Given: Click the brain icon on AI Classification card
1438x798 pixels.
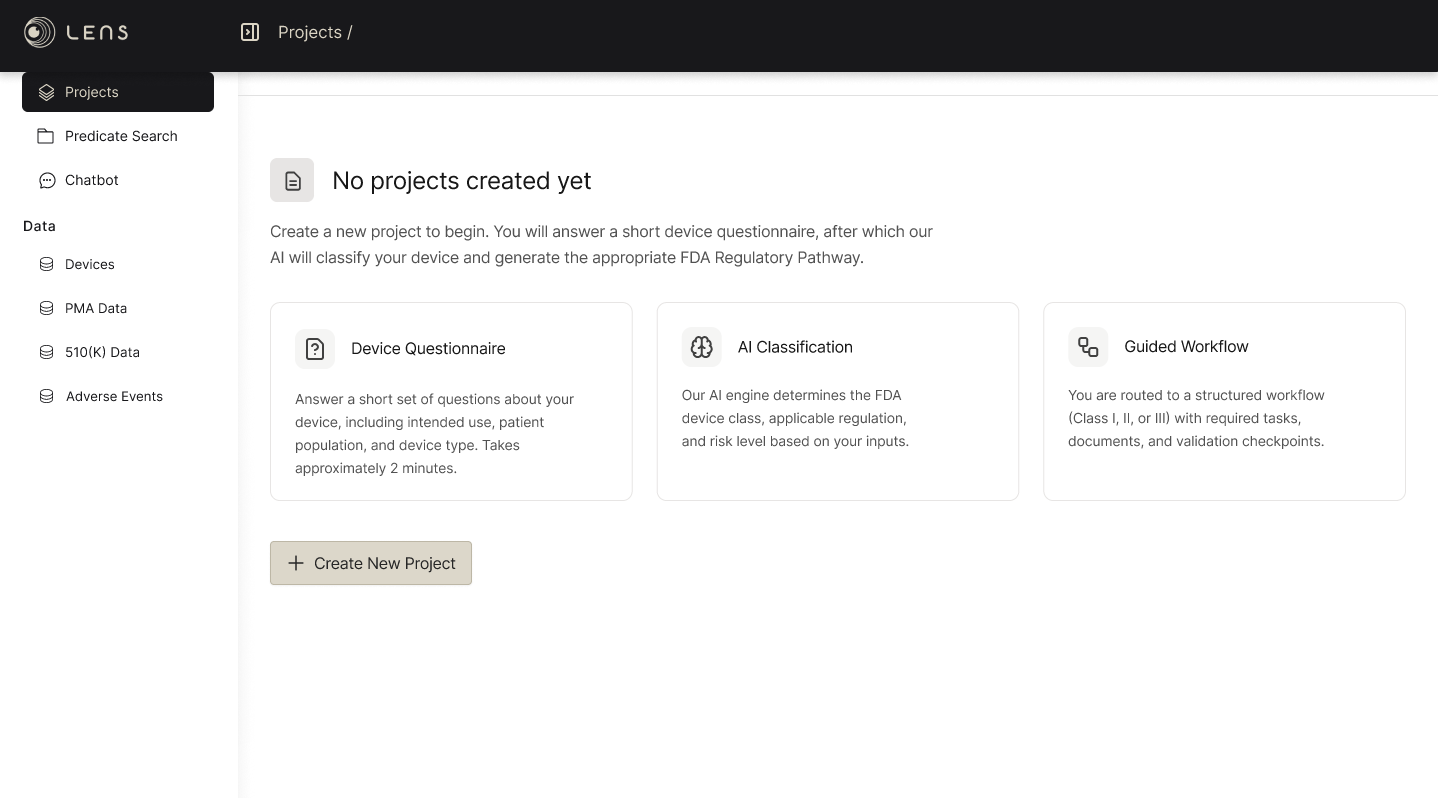Looking at the screenshot, I should click(701, 347).
